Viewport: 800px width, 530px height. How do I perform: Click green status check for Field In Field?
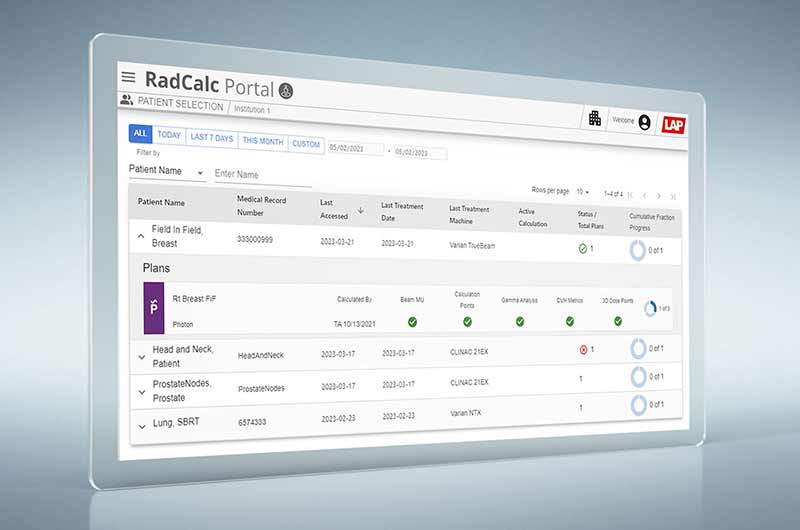583,249
